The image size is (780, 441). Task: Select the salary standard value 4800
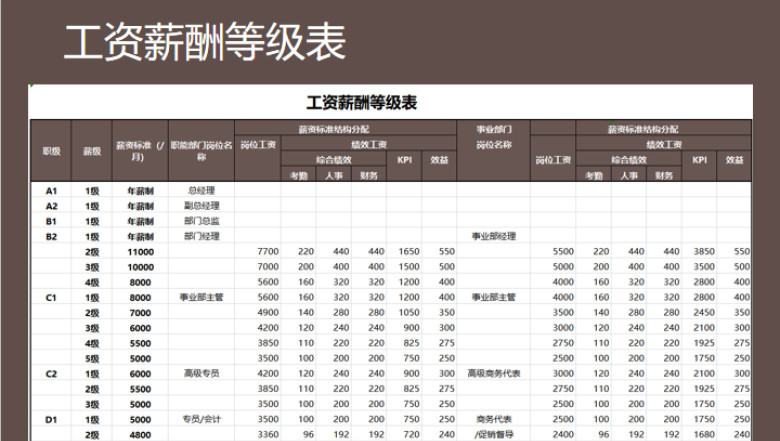(140, 435)
